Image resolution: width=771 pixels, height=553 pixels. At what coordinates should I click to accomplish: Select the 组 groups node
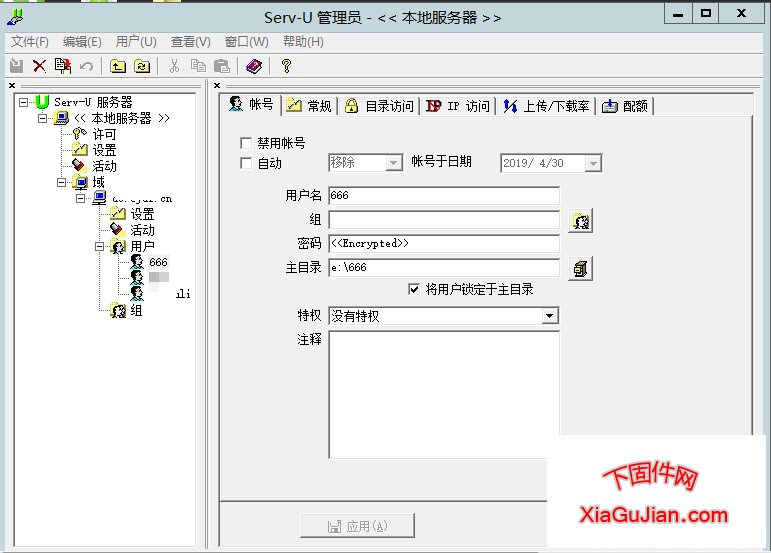(136, 310)
